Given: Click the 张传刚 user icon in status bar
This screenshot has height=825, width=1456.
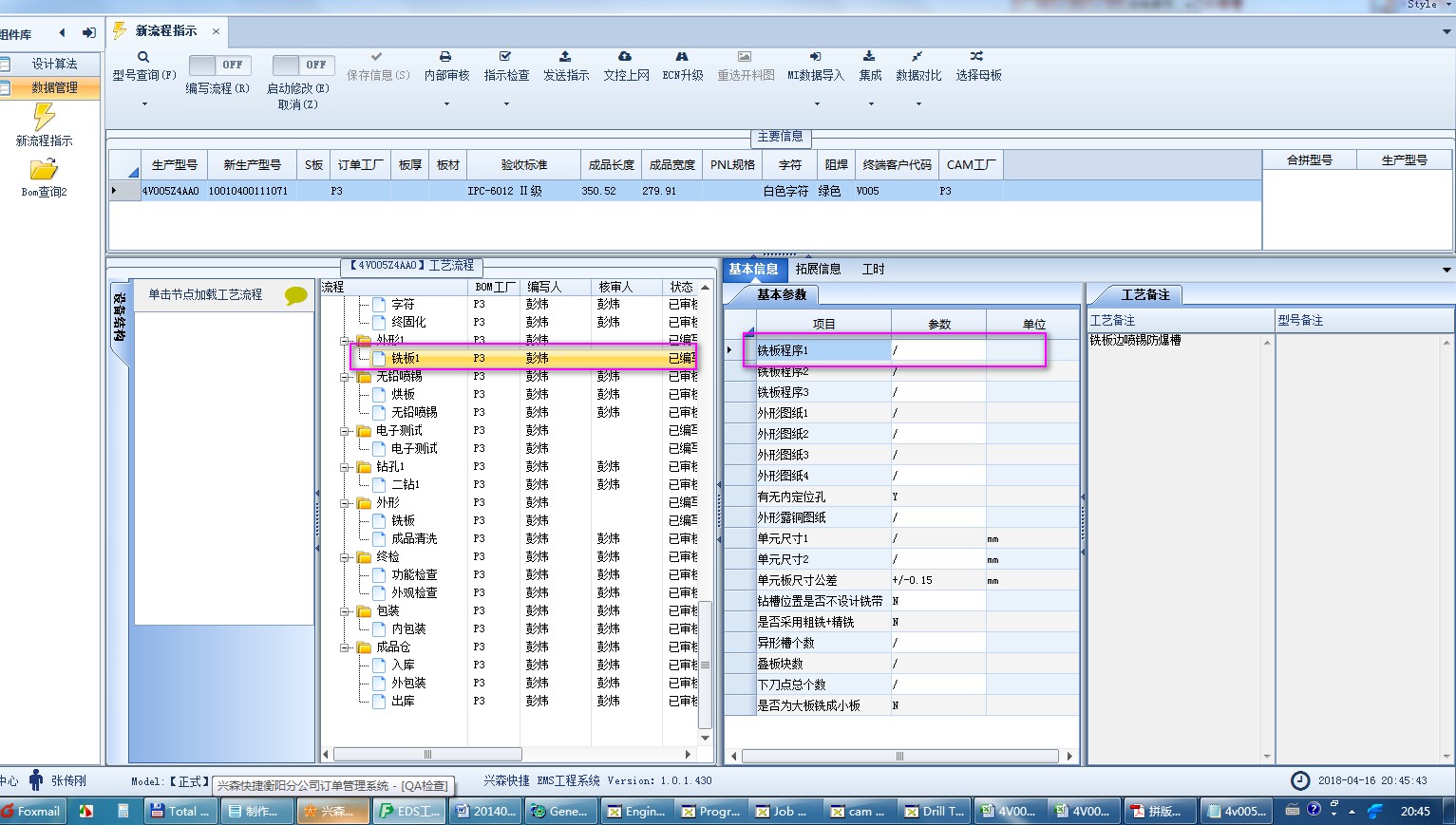Looking at the screenshot, I should tap(36, 780).
